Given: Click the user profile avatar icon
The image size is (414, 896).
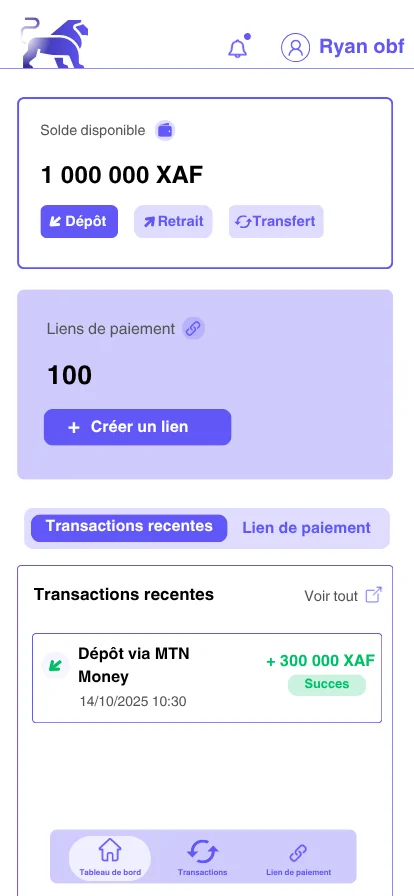Looking at the screenshot, I should point(295,47).
